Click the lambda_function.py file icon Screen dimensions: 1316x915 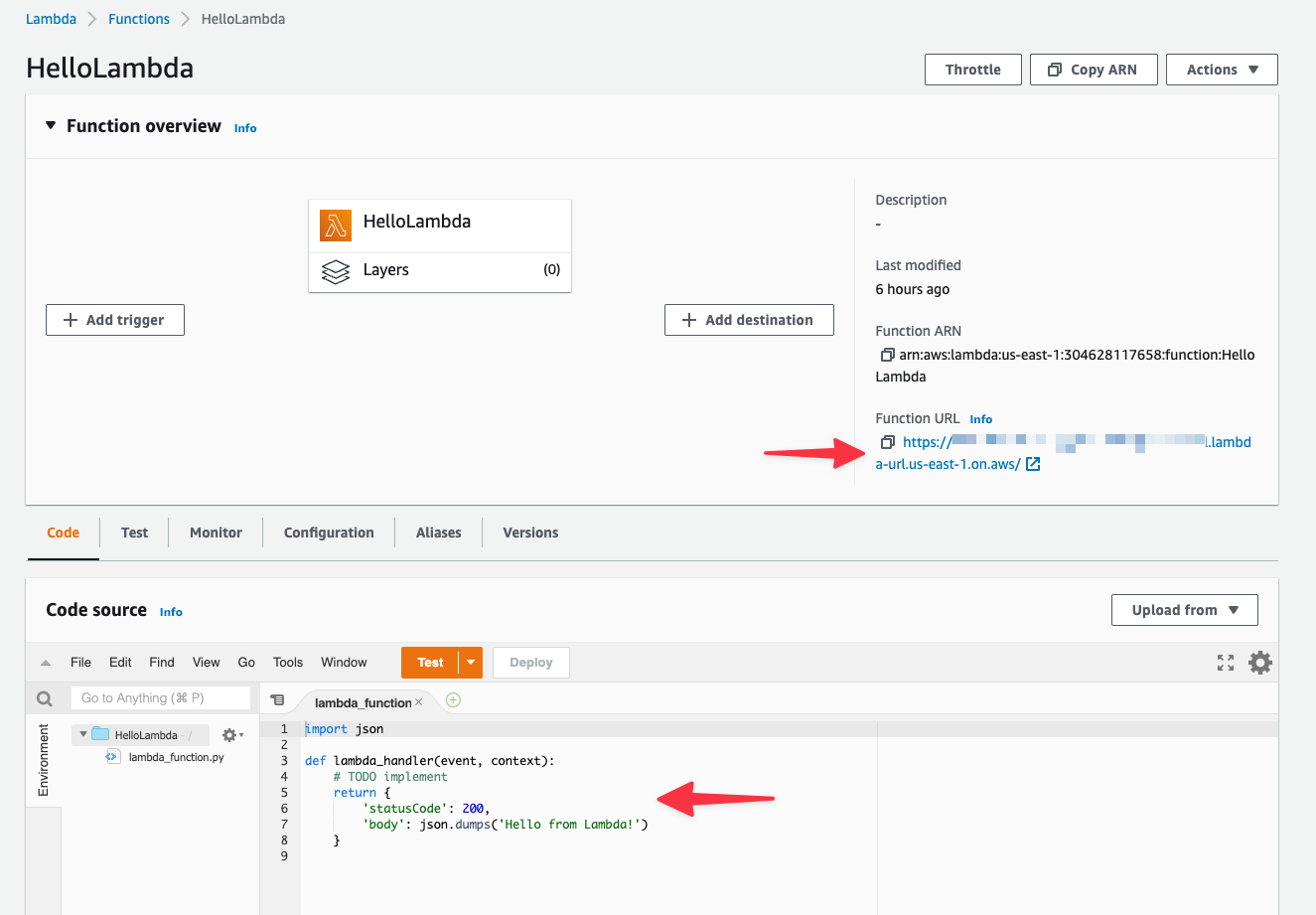(112, 757)
